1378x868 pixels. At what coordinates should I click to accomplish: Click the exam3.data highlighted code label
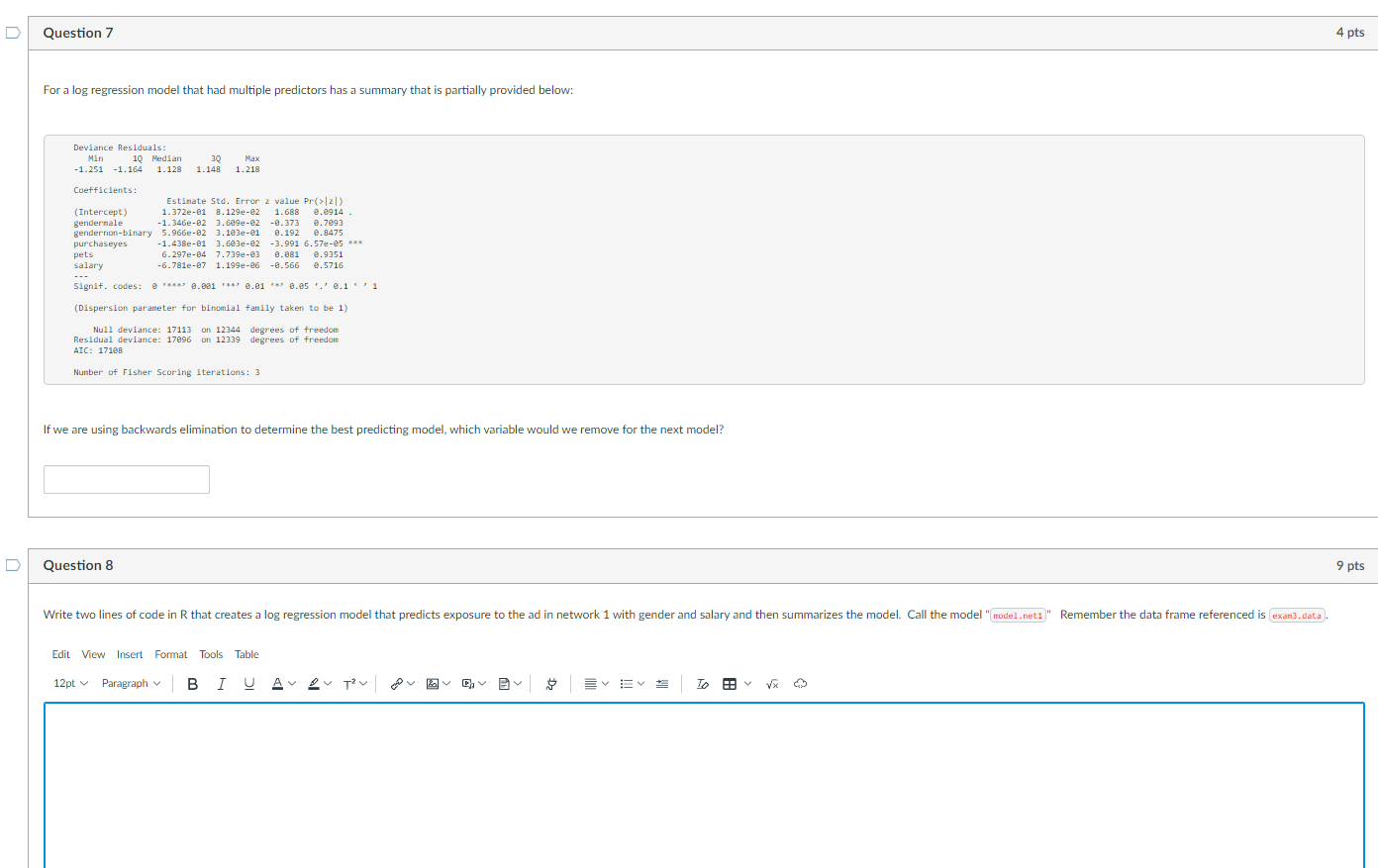[x=1295, y=615]
